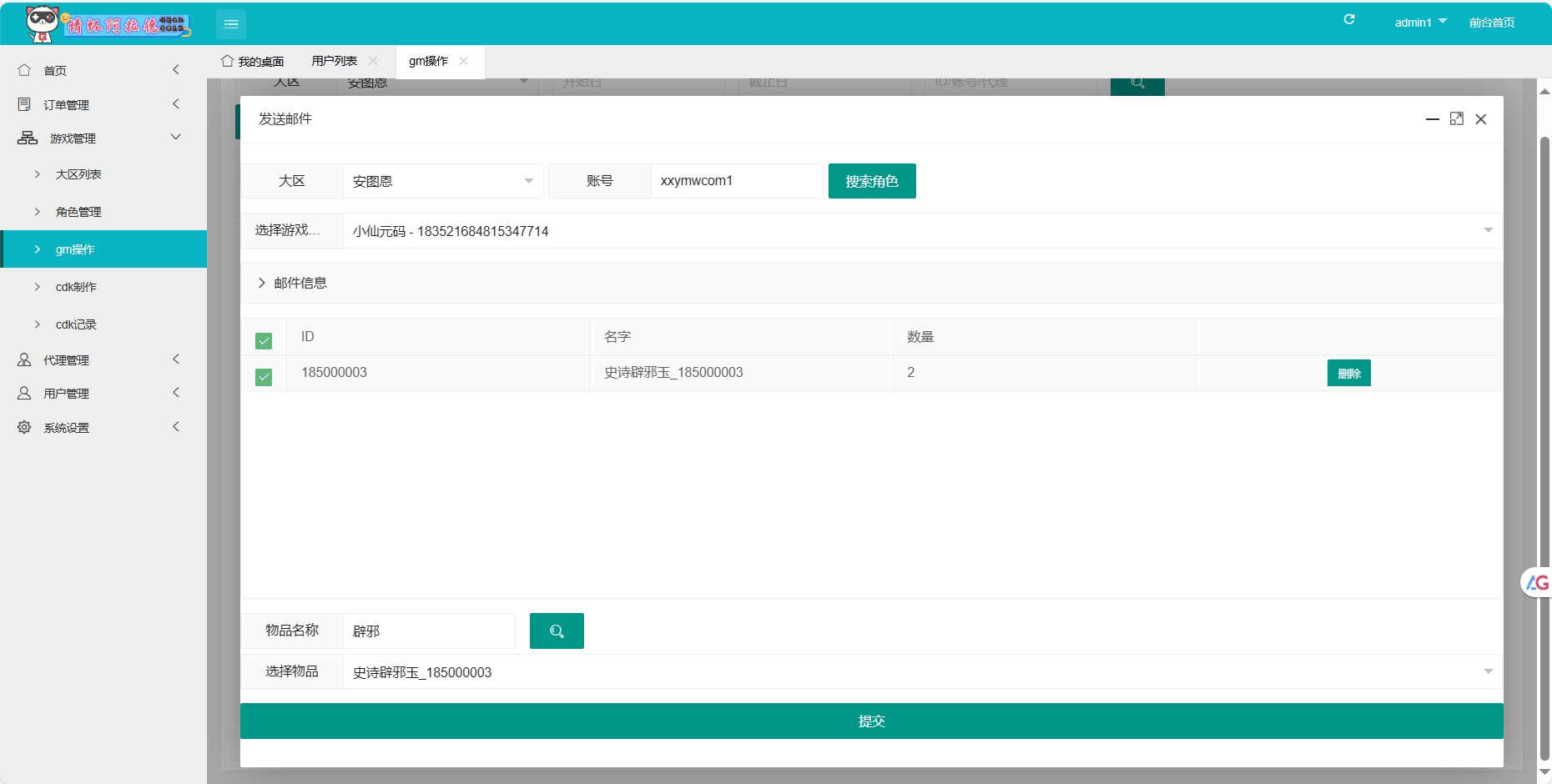1552x784 pixels.
Task: Click the 物品名称 input field
Action: [x=429, y=631]
